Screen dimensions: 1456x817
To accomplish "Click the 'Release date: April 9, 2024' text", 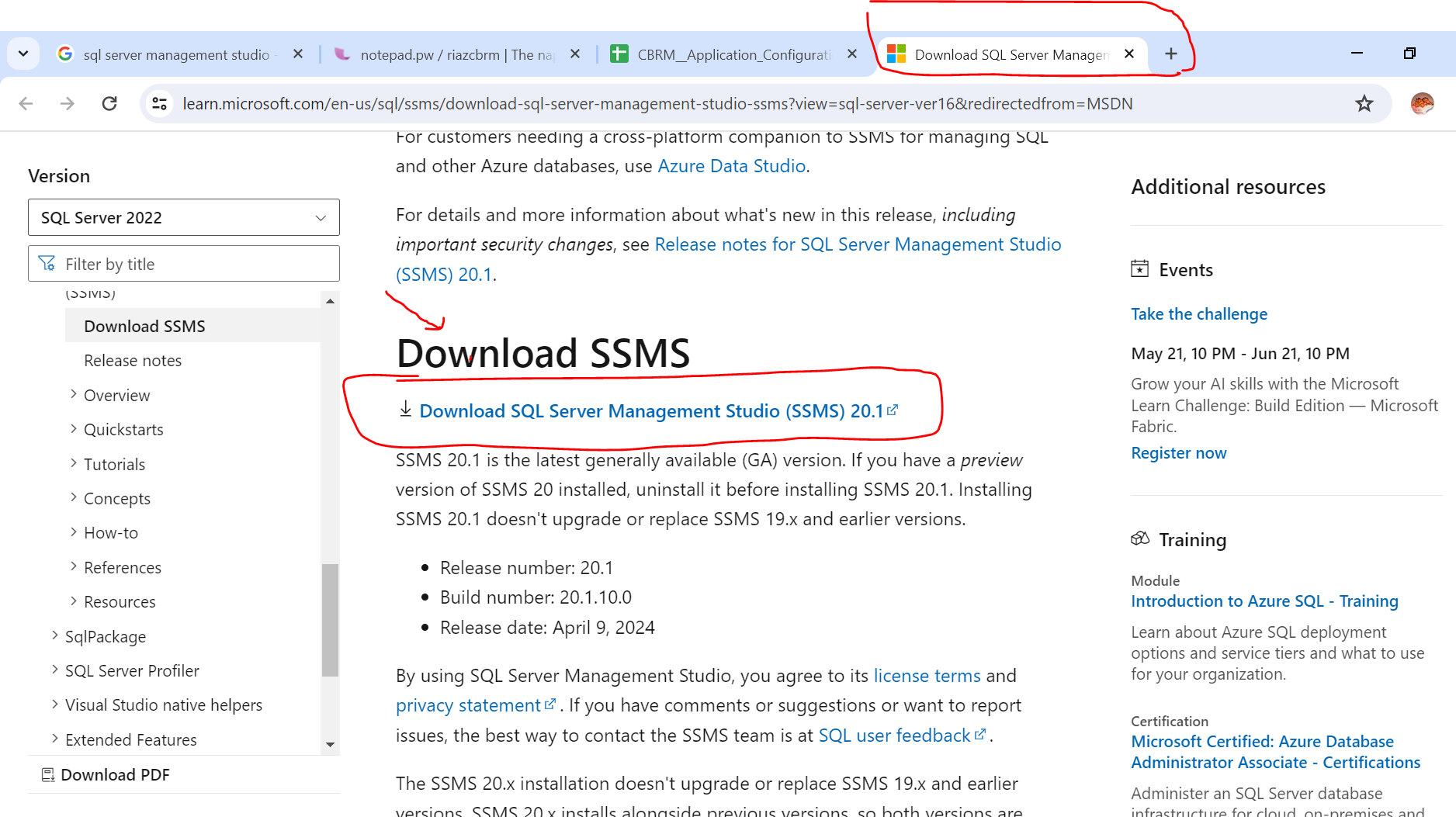I will 547,628.
